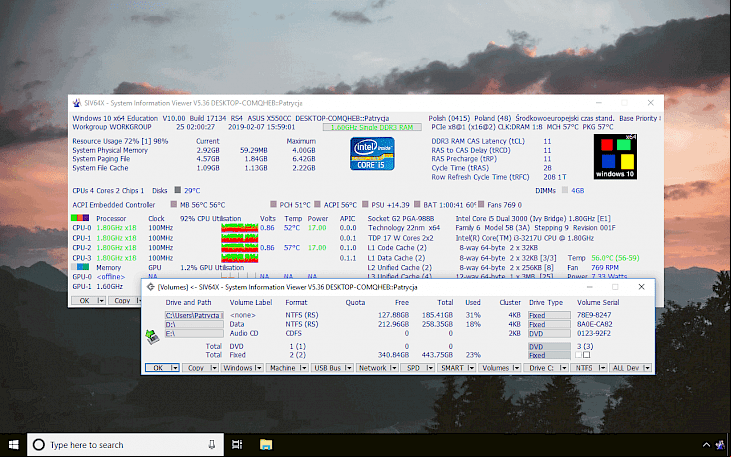Click the DIMMs 4GB square indicator

click(x=565, y=190)
